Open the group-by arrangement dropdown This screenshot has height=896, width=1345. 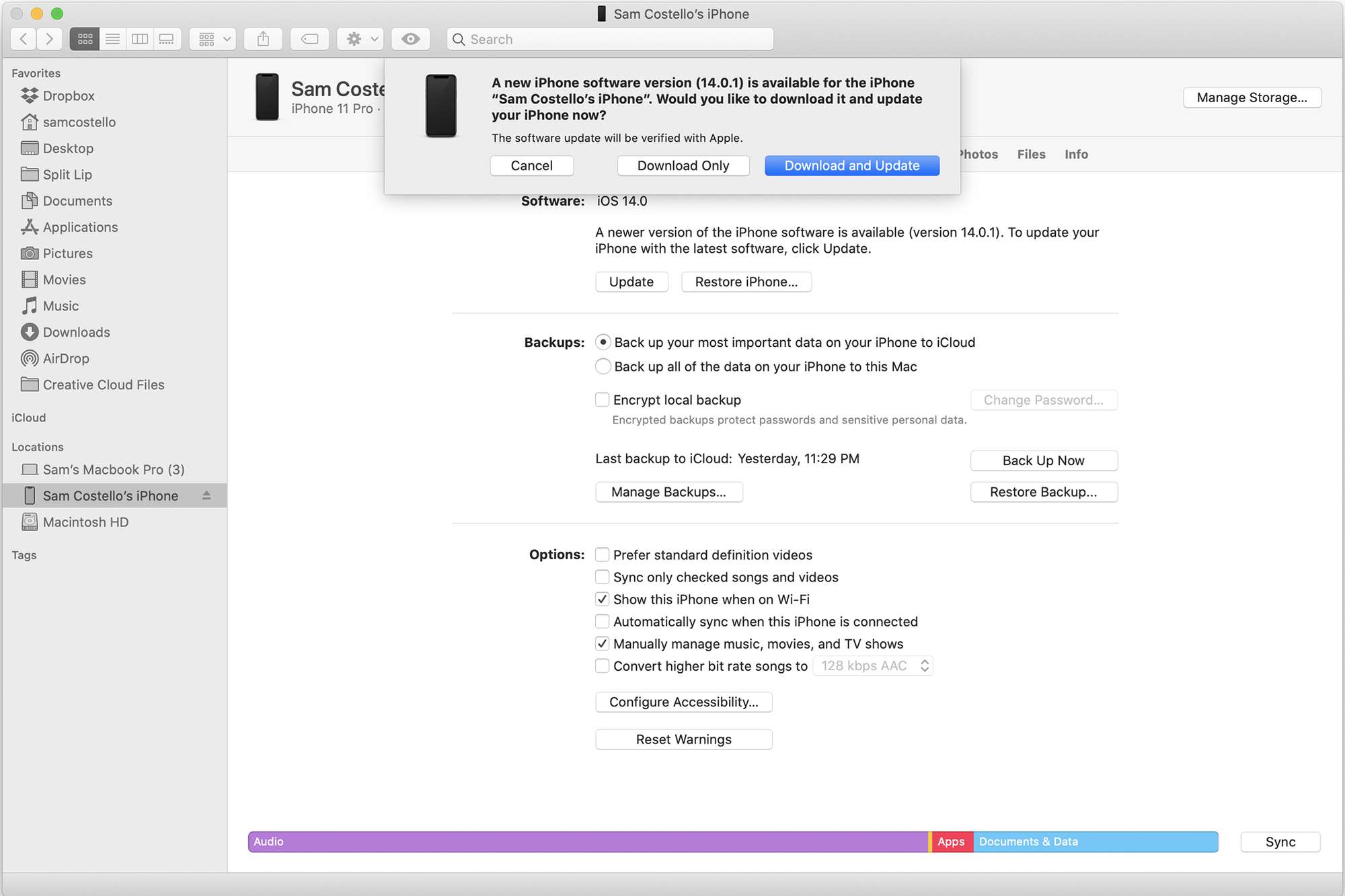point(213,39)
